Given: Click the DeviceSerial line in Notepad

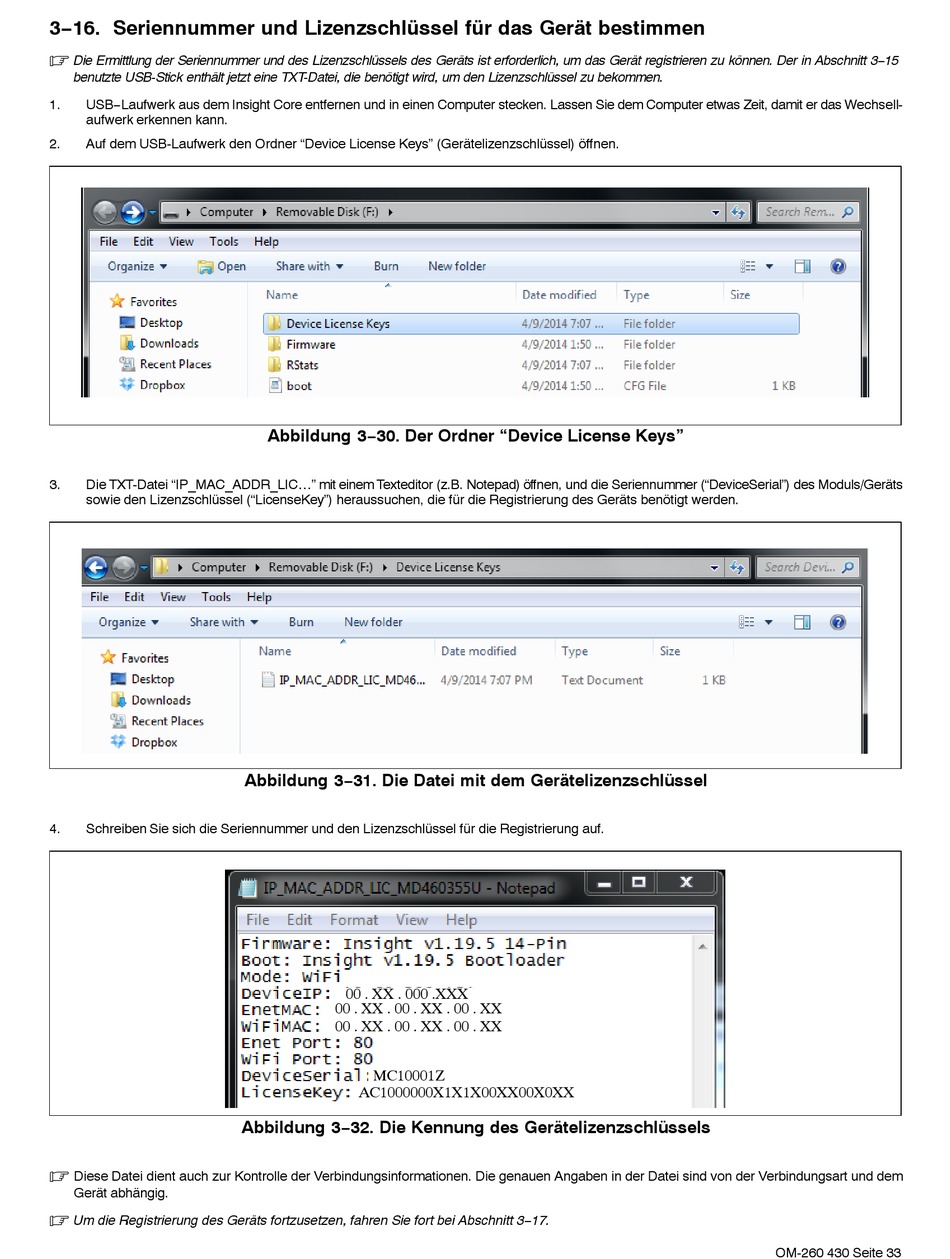Looking at the screenshot, I should [x=343, y=1076].
